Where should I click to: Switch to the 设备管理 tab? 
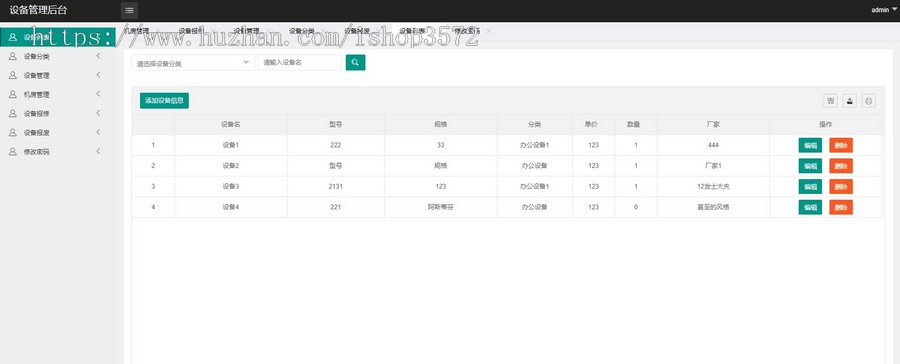(246, 31)
